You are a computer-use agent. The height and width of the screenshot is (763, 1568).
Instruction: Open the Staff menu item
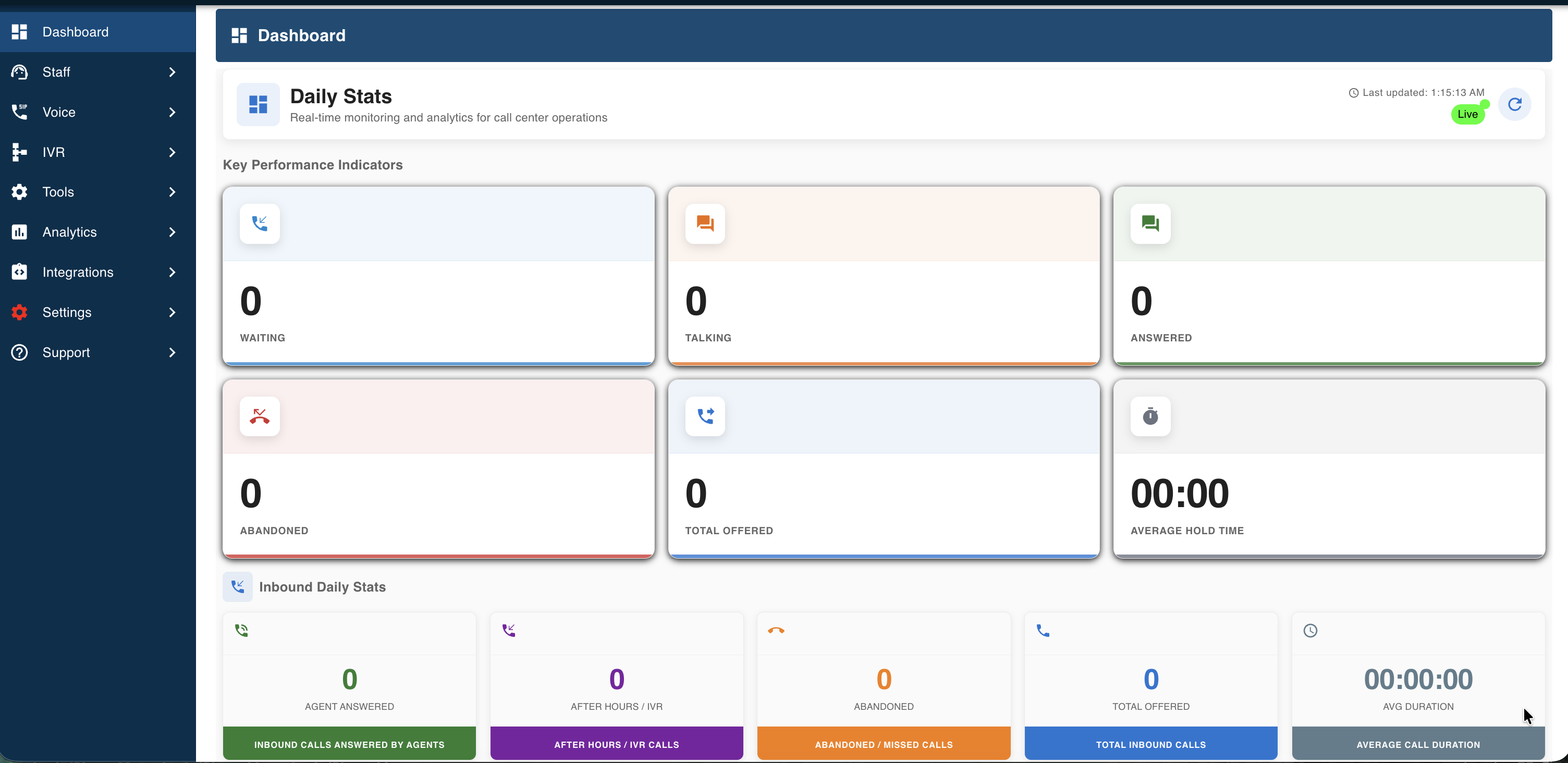tap(98, 72)
